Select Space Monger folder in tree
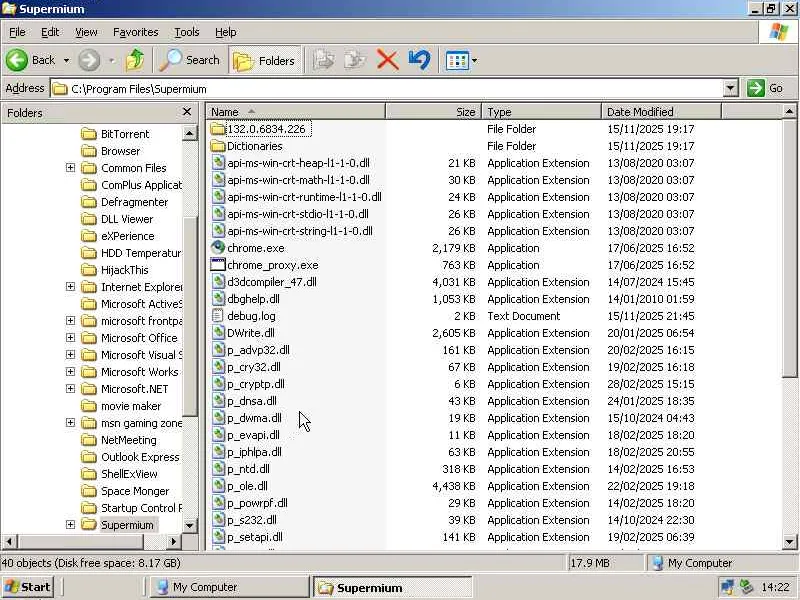This screenshot has height=600, width=800. tap(135, 491)
